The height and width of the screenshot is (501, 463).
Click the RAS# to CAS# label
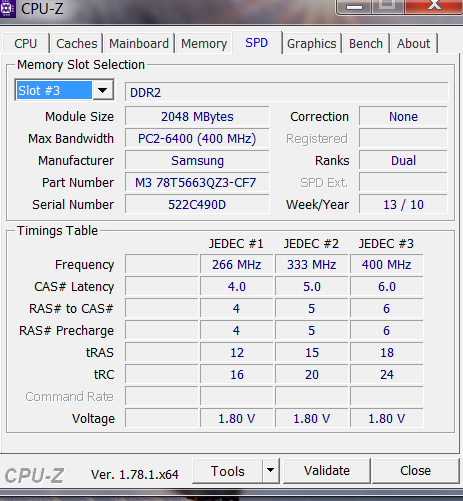pos(71,309)
